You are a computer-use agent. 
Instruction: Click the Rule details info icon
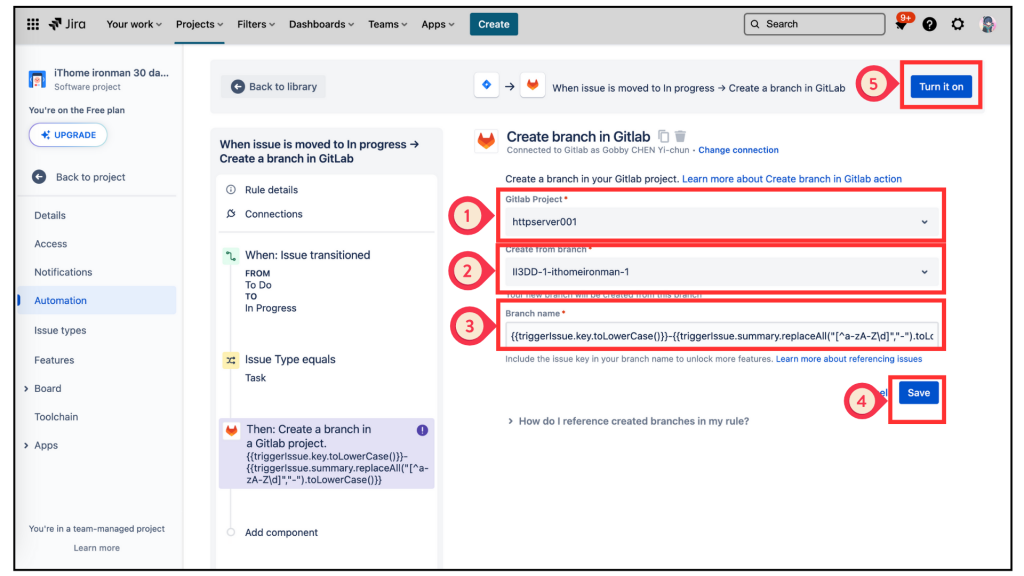point(231,189)
